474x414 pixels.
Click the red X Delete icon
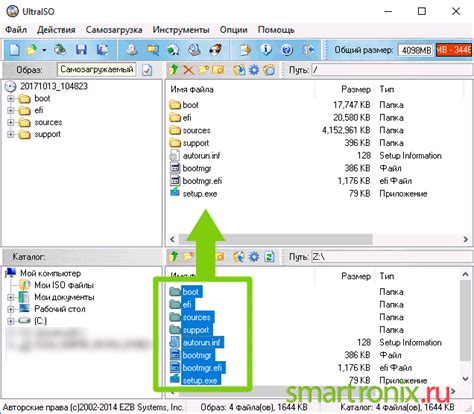[x=188, y=70]
